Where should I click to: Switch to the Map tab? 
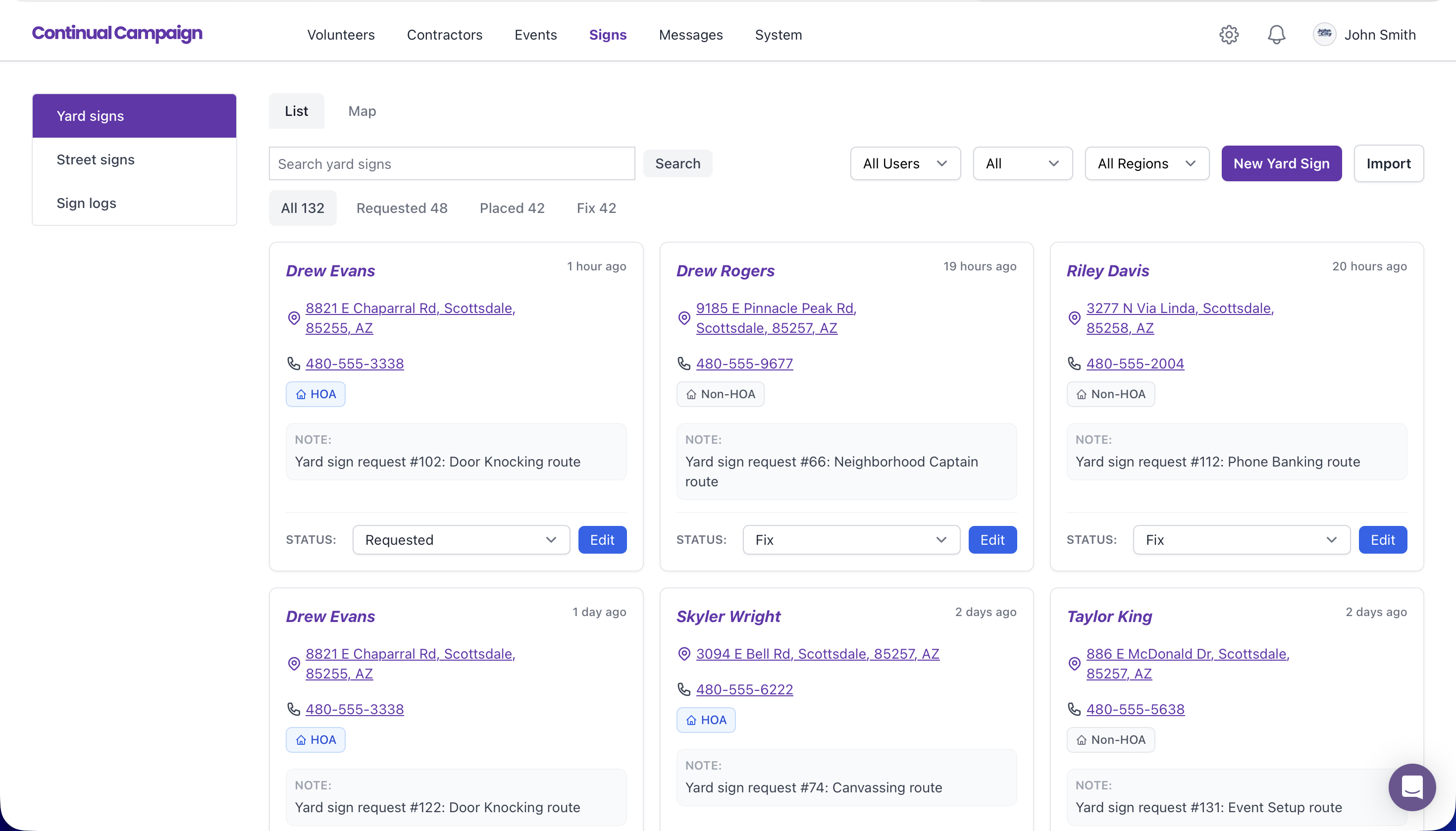click(362, 111)
